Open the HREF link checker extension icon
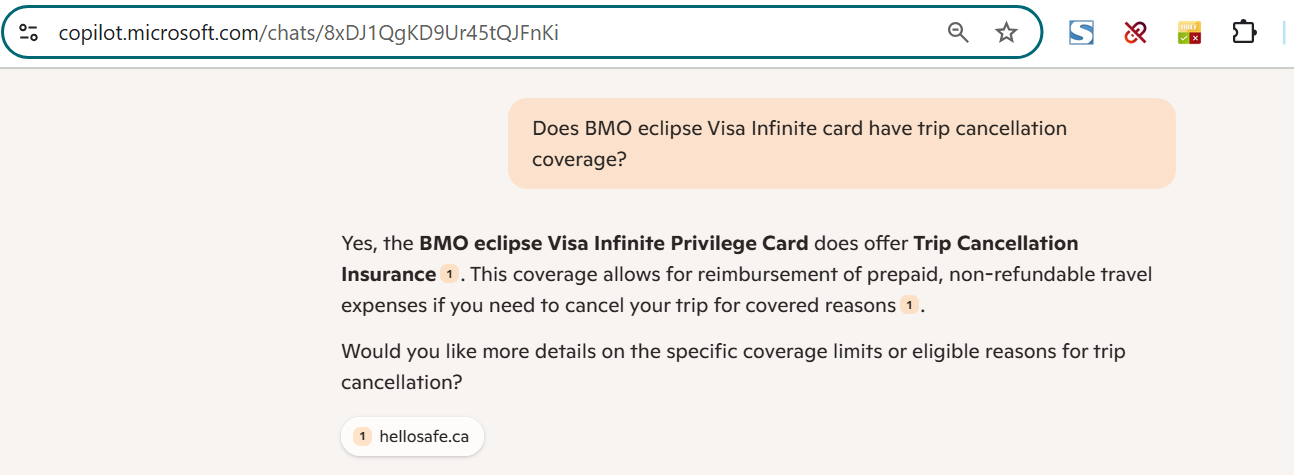This screenshot has width=1294, height=475. [x=1189, y=33]
